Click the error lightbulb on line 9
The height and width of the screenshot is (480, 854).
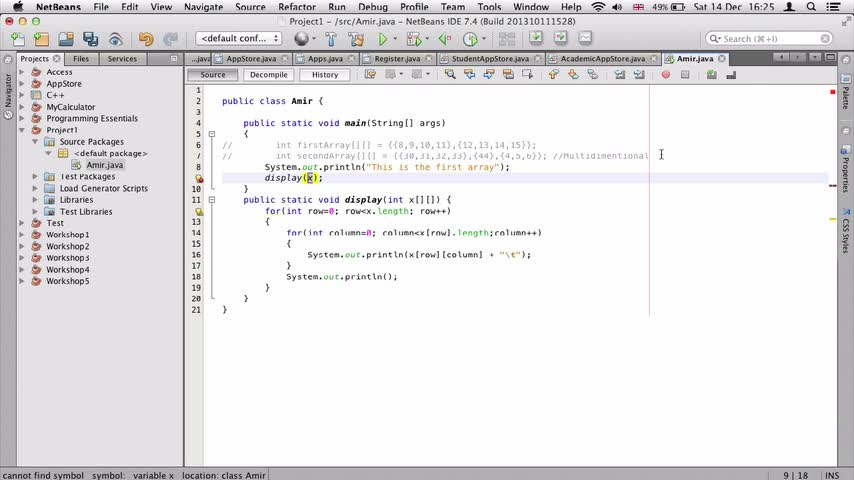point(199,178)
